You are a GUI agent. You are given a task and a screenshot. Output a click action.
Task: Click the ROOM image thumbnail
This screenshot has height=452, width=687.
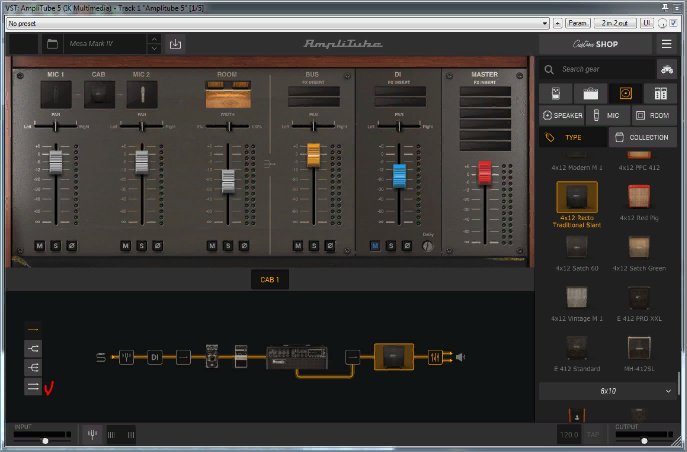click(x=228, y=94)
